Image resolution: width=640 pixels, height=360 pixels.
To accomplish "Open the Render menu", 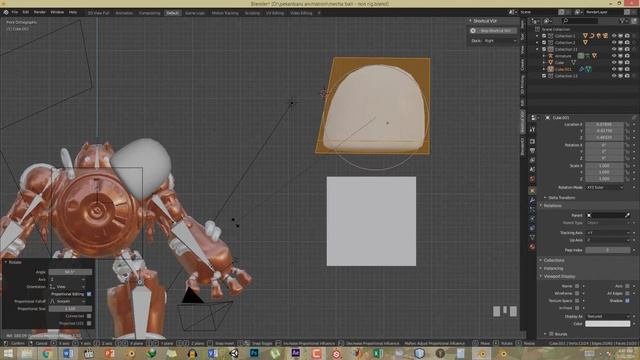I will pyautogui.click(x=40, y=12).
